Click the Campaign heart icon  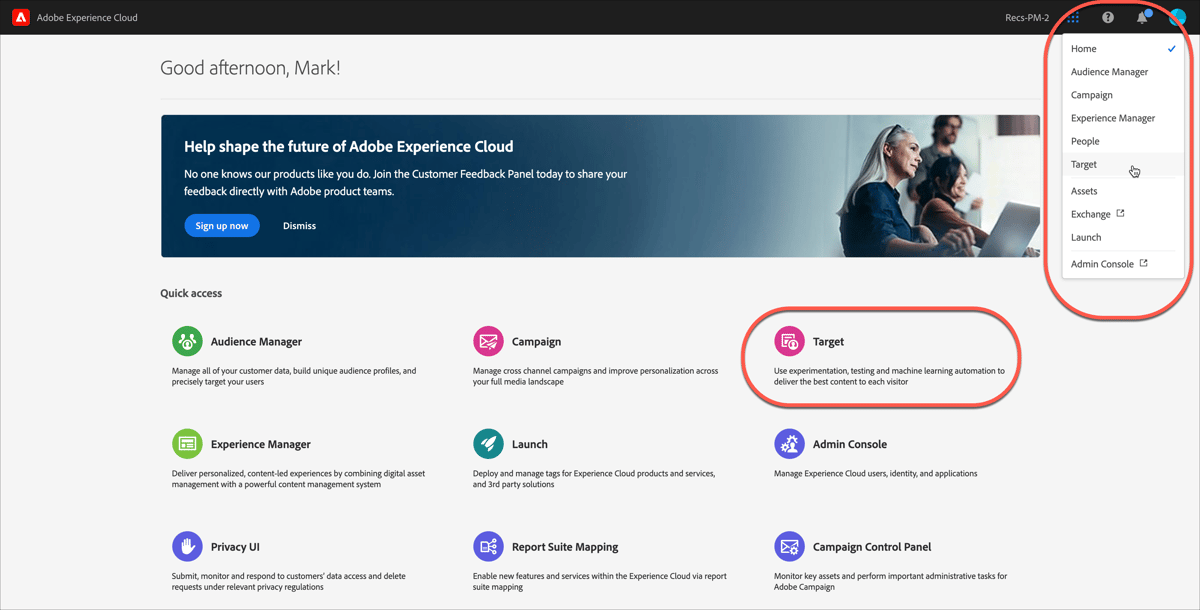click(x=488, y=341)
